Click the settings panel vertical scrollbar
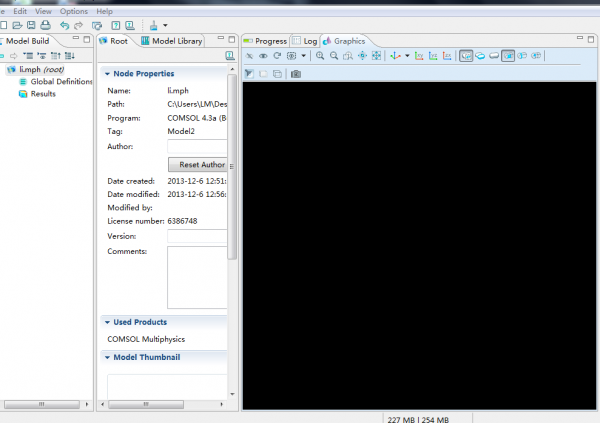Image resolution: width=600 pixels, height=423 pixels. (232, 167)
